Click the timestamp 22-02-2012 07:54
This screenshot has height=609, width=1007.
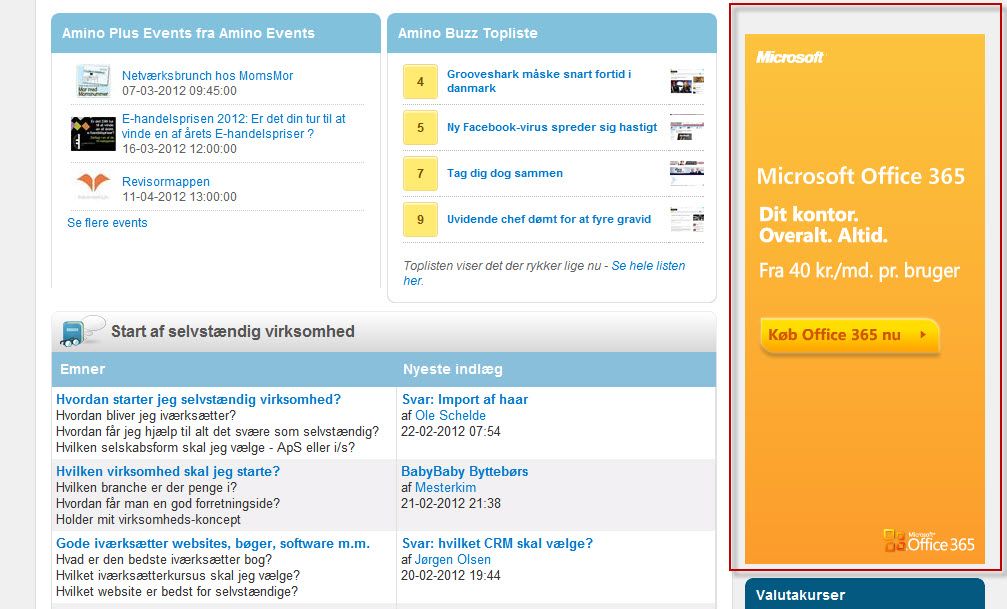450,432
